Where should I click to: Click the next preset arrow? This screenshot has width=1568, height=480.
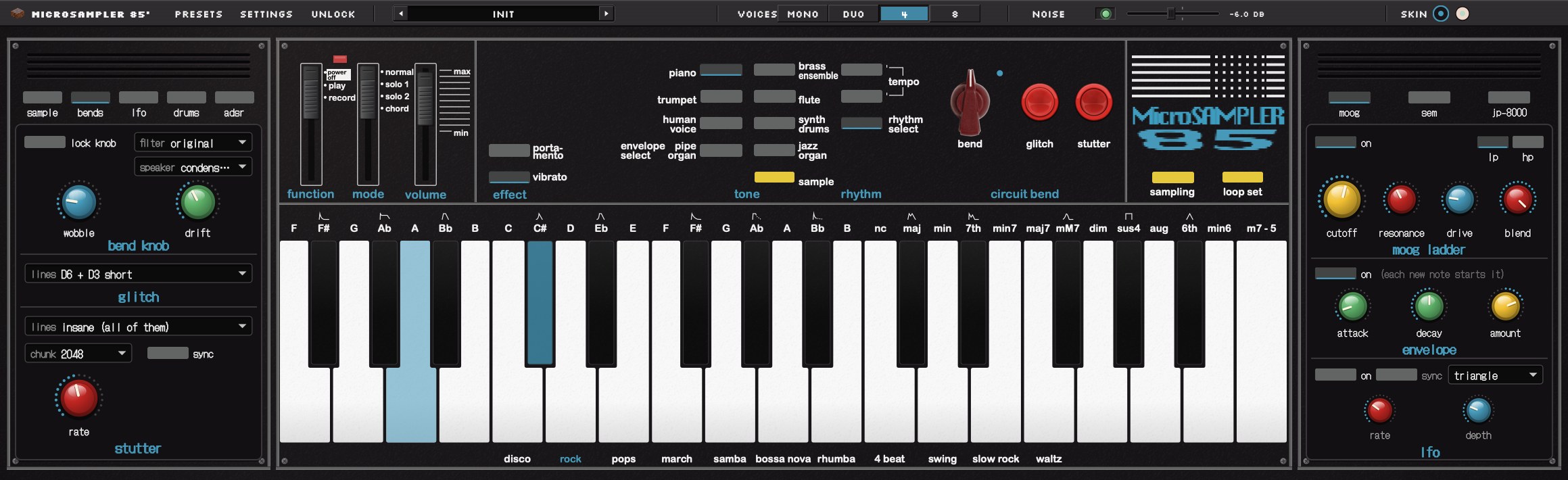606,14
